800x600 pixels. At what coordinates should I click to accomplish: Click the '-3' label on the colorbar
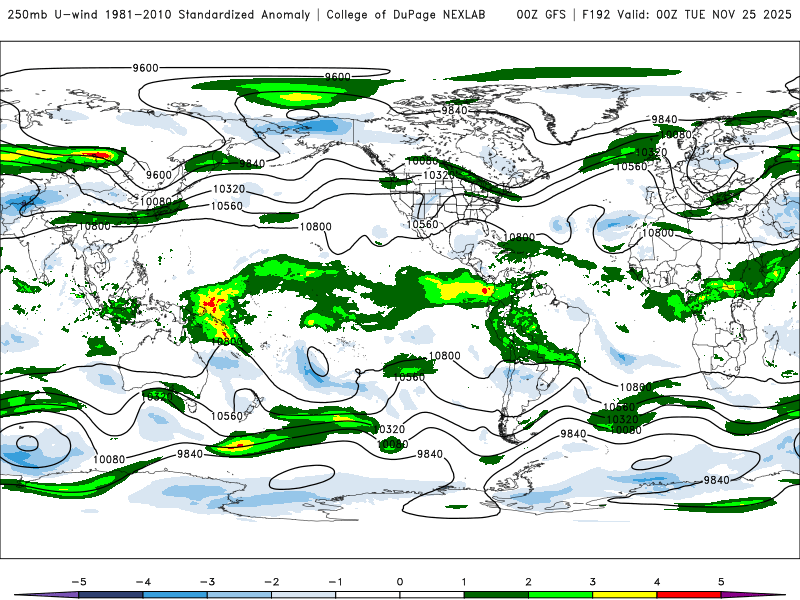coord(207,582)
